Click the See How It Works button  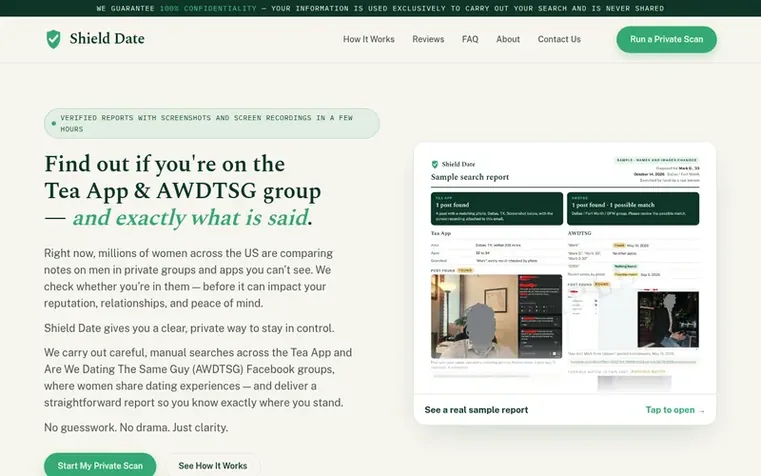[x=213, y=465]
